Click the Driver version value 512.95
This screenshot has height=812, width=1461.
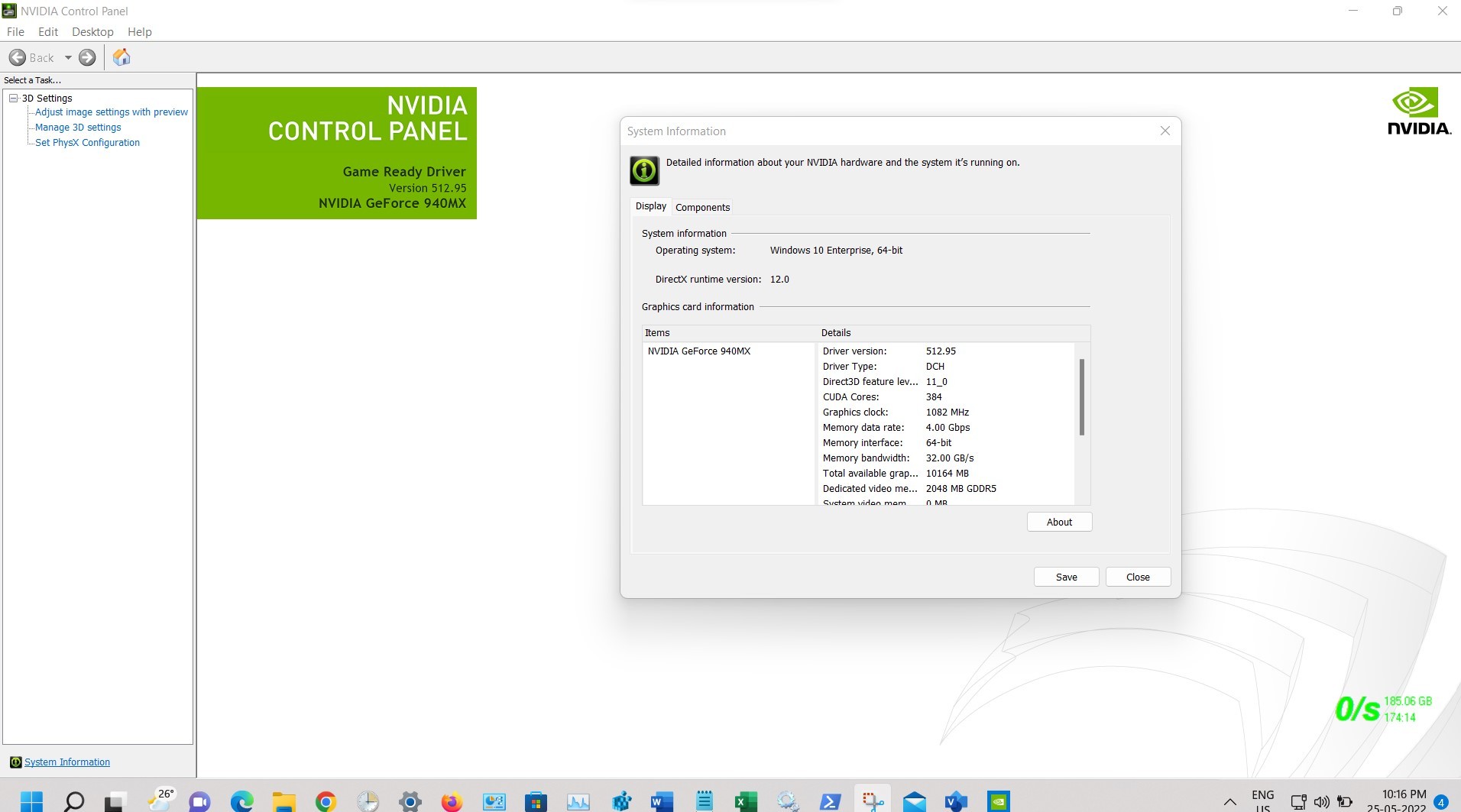pos(941,351)
